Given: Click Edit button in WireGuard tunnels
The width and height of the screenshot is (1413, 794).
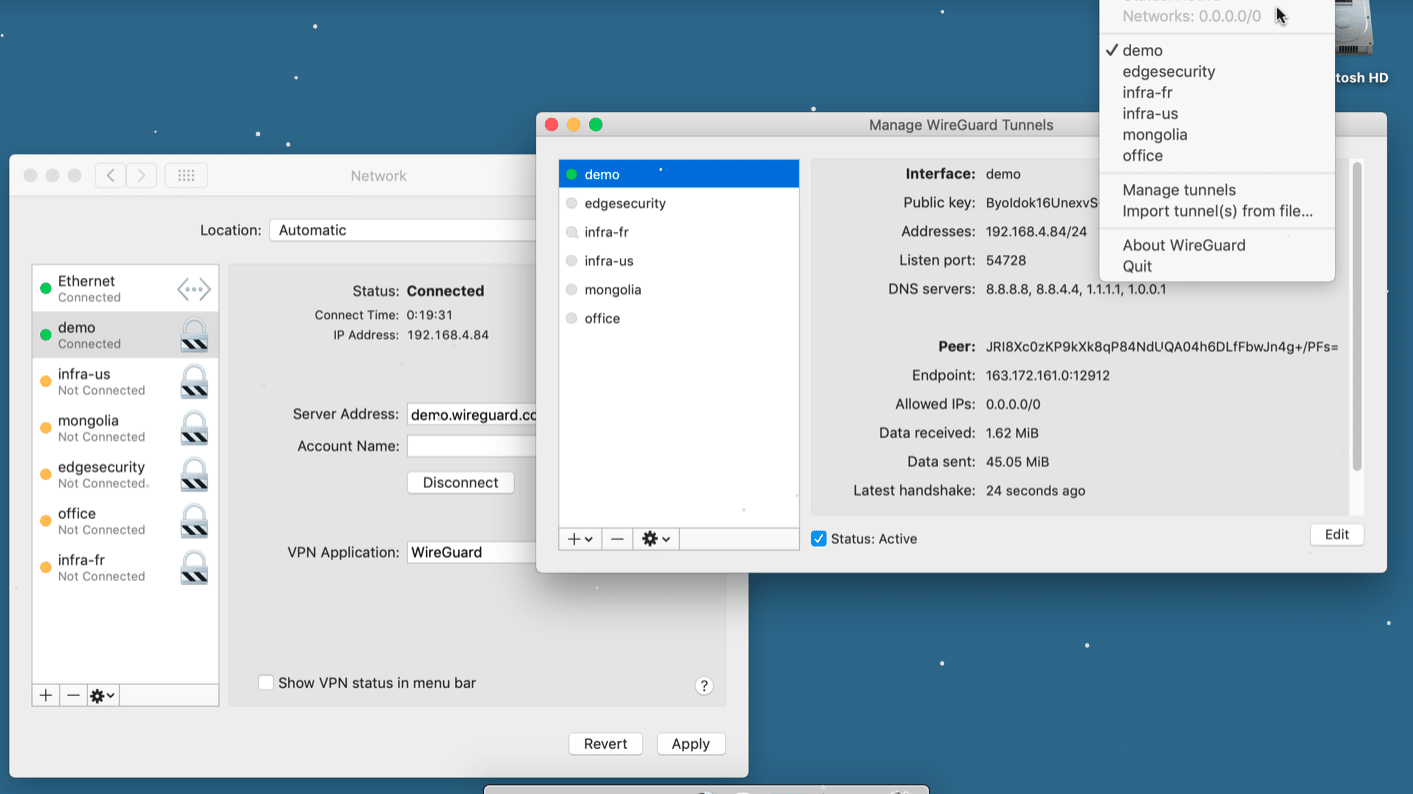Looking at the screenshot, I should coord(1337,535).
